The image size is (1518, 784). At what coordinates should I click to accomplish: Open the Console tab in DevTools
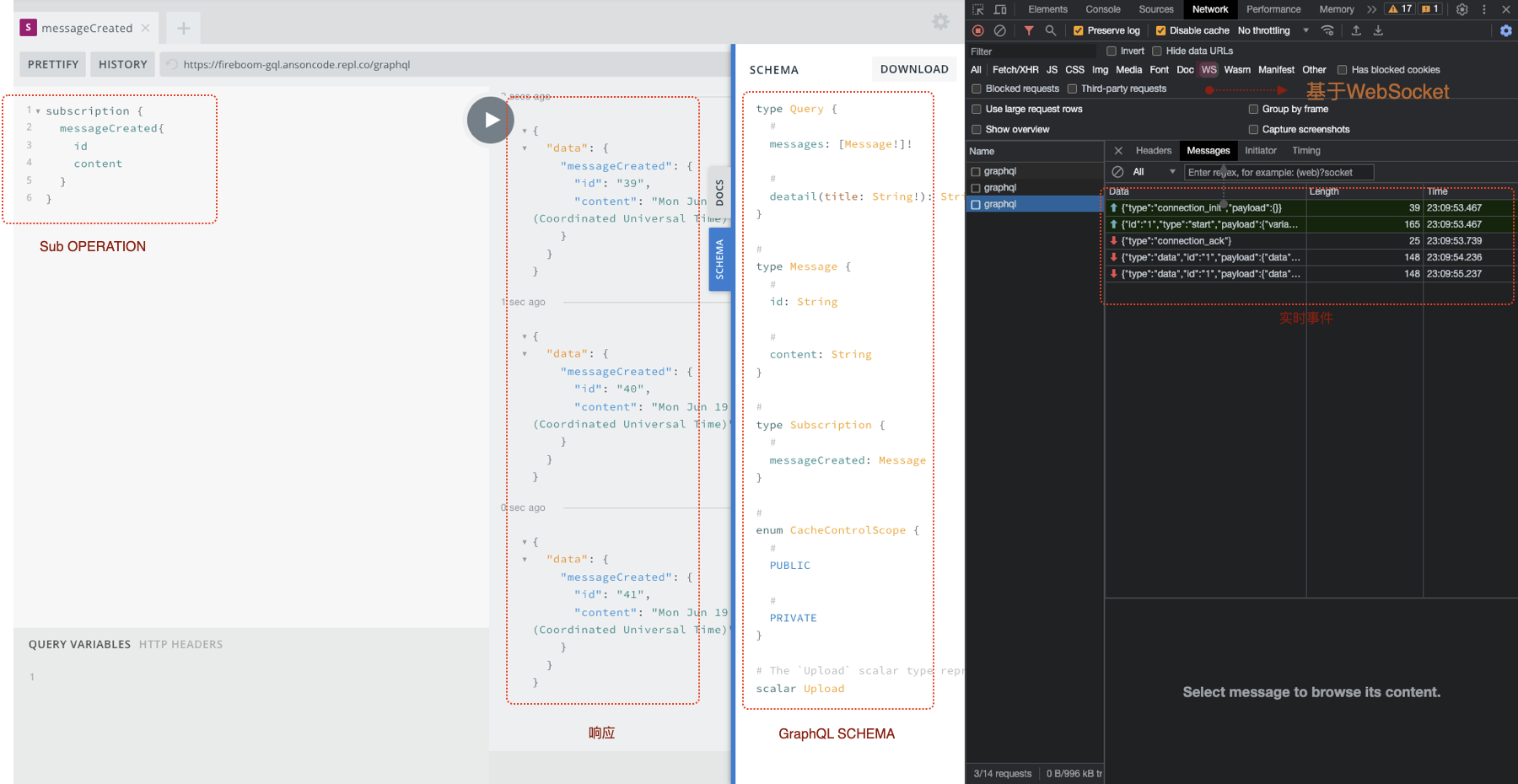pos(1102,9)
